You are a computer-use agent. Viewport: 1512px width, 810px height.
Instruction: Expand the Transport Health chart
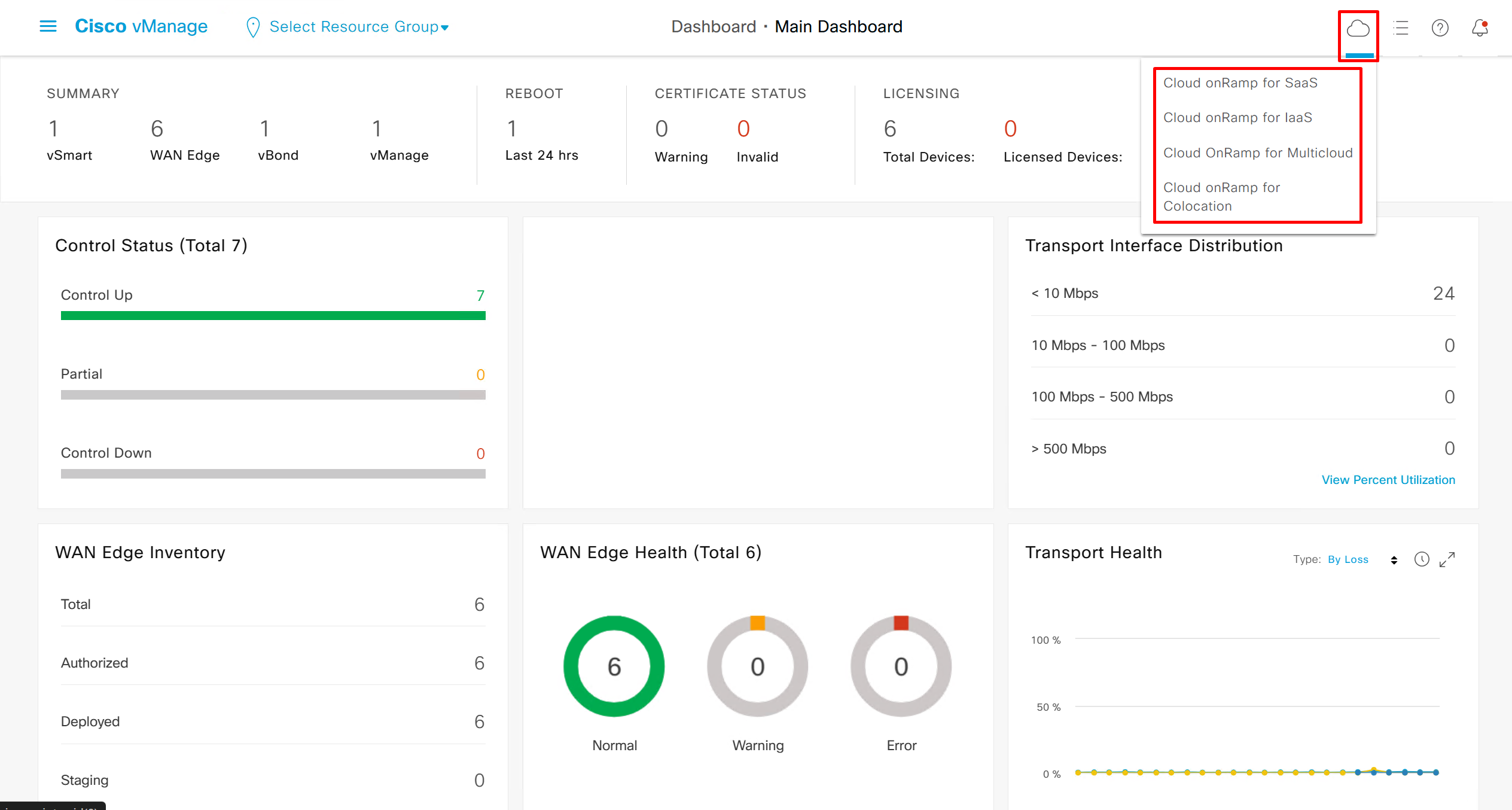point(1447,559)
